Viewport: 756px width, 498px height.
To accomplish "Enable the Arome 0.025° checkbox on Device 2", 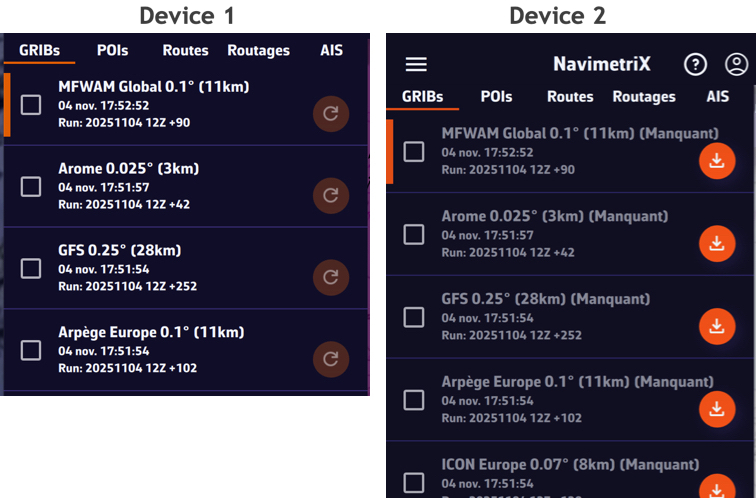I will tap(413, 234).
